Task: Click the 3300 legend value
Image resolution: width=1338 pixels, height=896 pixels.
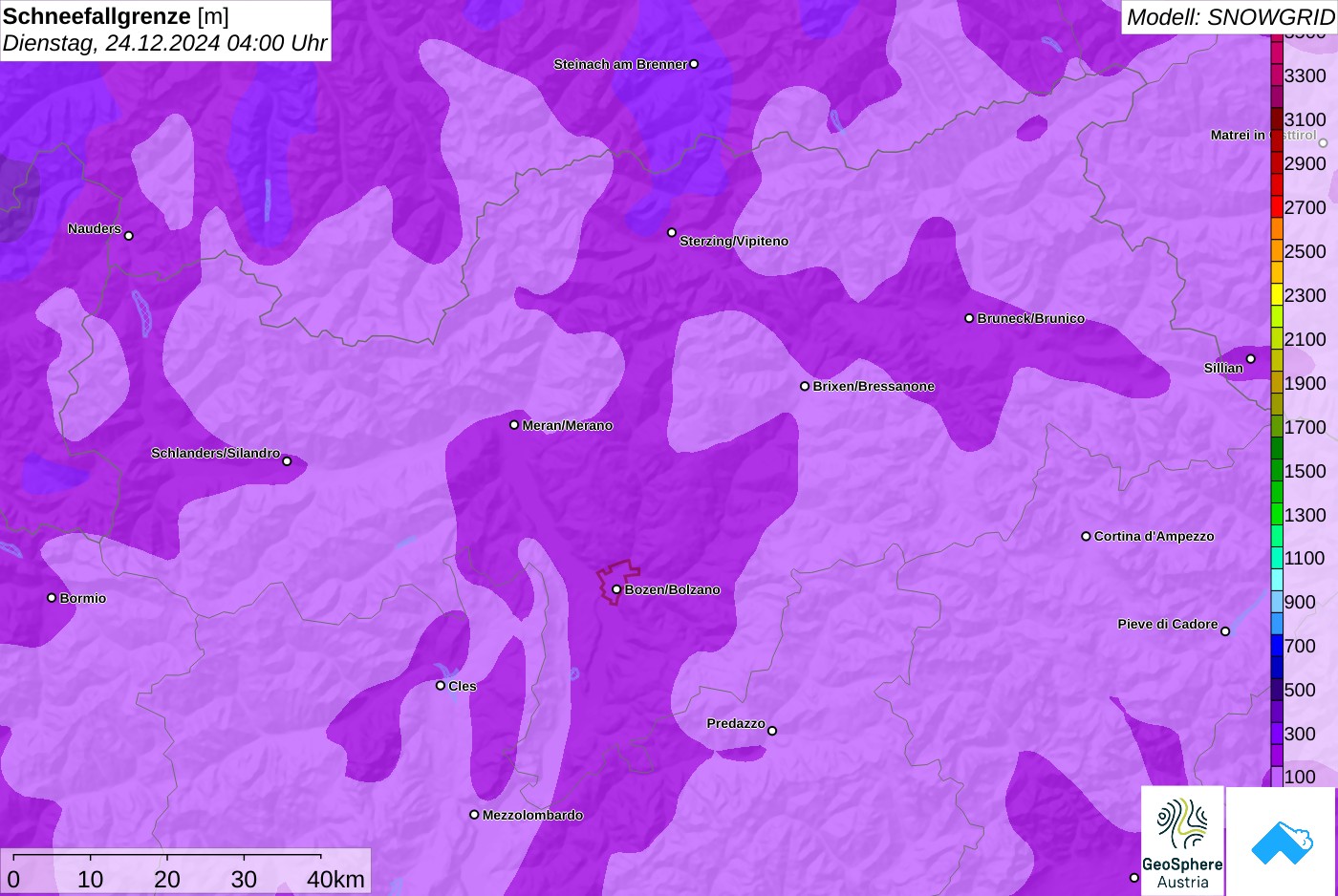Action: 1306,75
